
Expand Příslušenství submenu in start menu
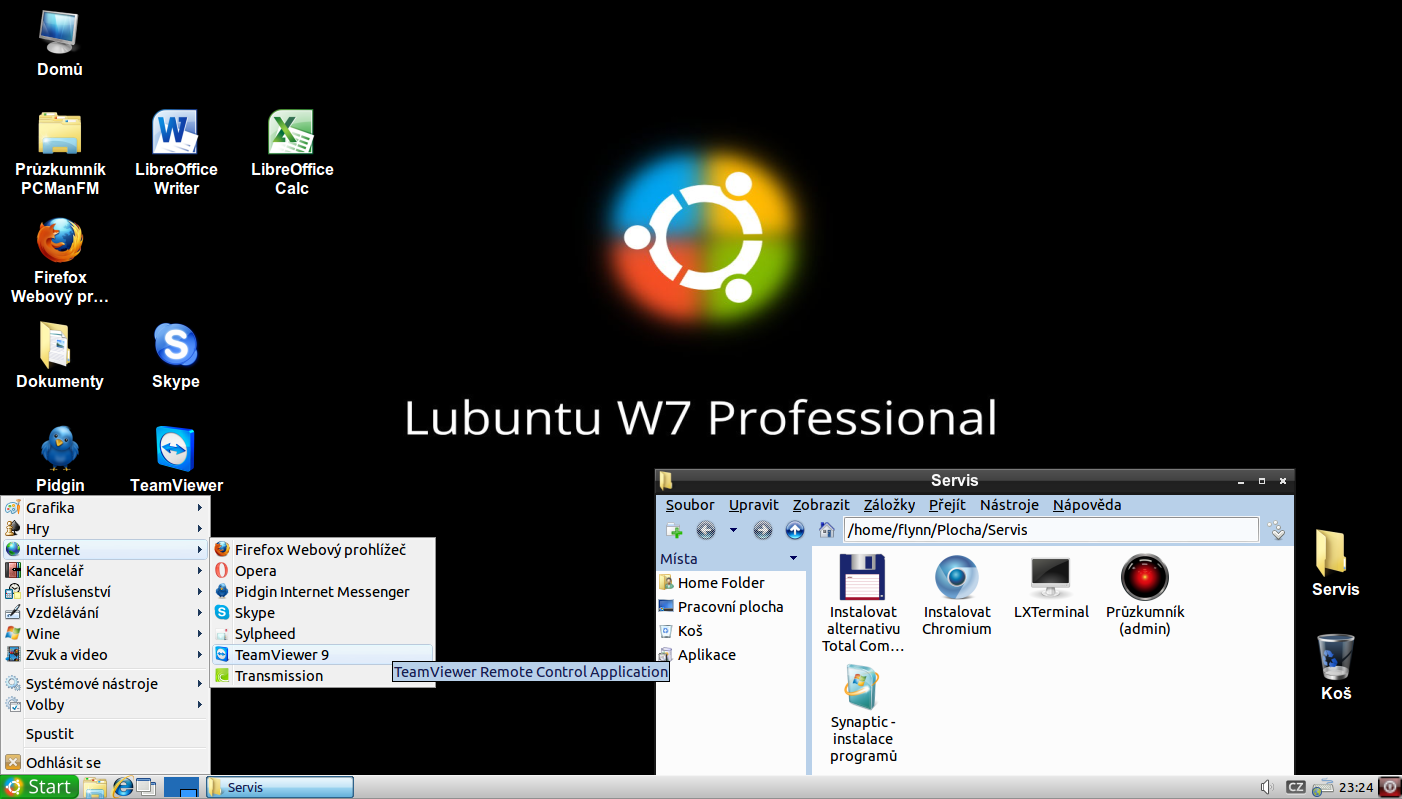point(105,592)
